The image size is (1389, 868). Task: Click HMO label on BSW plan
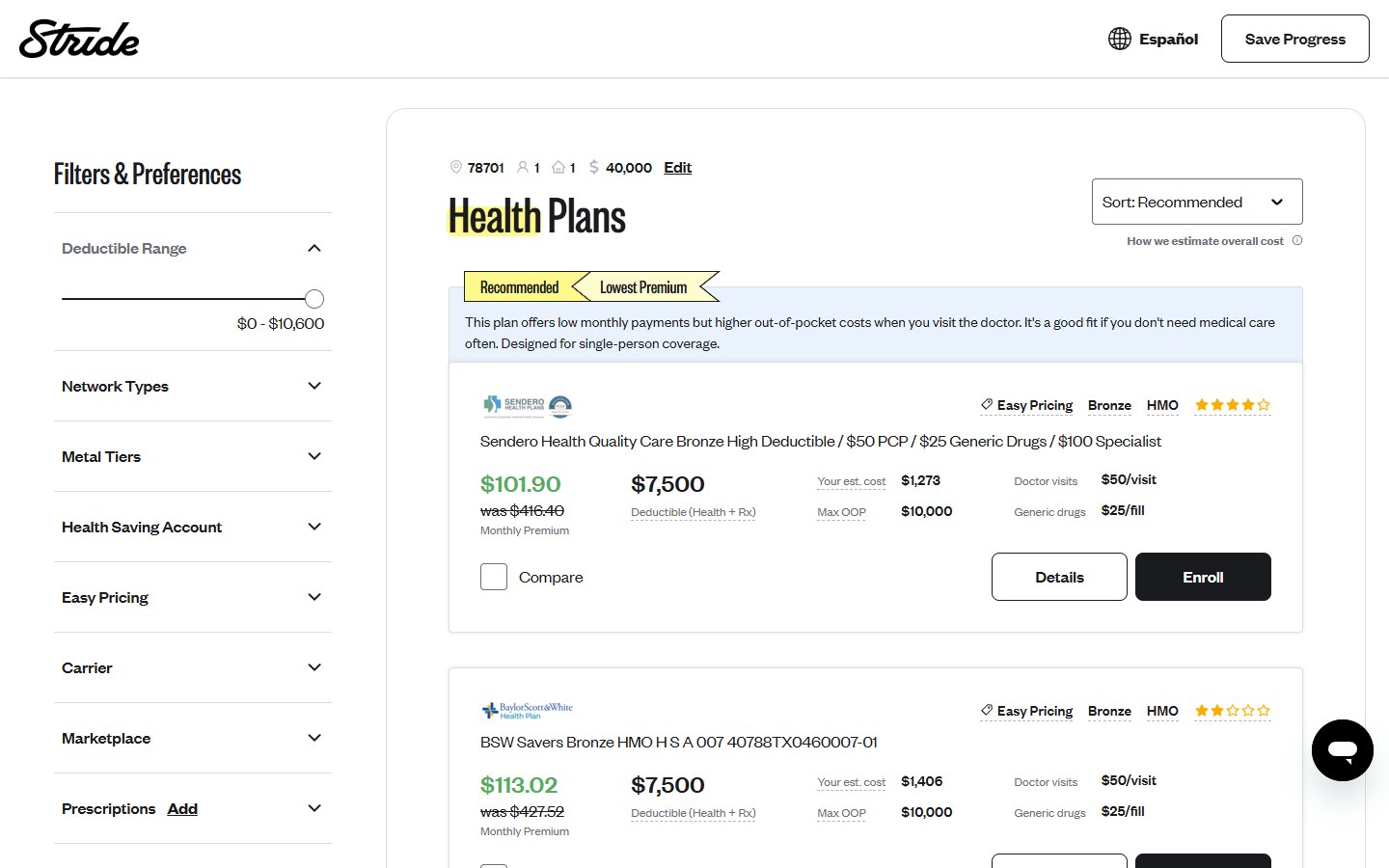pyautogui.click(x=1162, y=711)
